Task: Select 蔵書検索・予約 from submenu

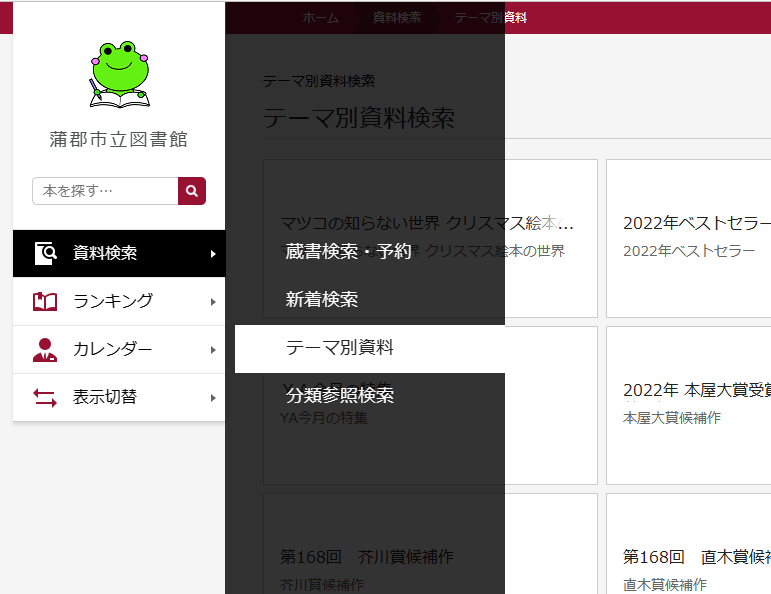Action: pos(370,251)
